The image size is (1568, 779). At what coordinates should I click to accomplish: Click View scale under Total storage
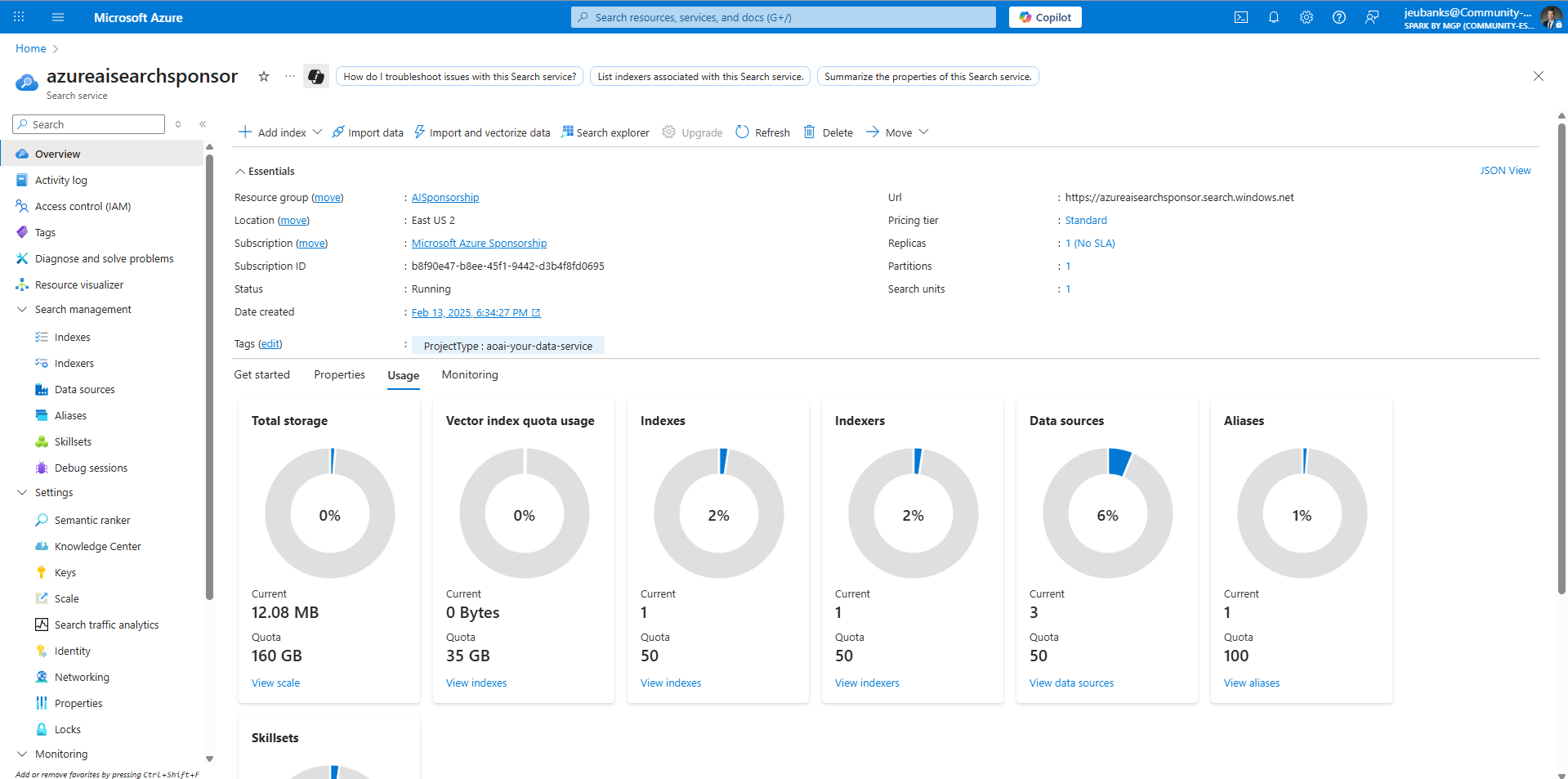[275, 683]
